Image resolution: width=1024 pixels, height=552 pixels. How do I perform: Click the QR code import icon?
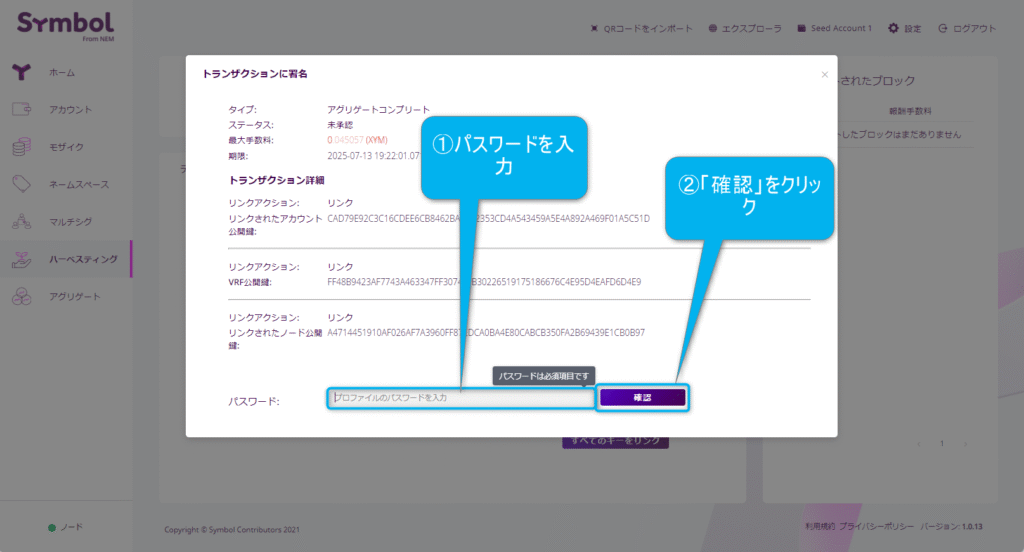[x=594, y=28]
